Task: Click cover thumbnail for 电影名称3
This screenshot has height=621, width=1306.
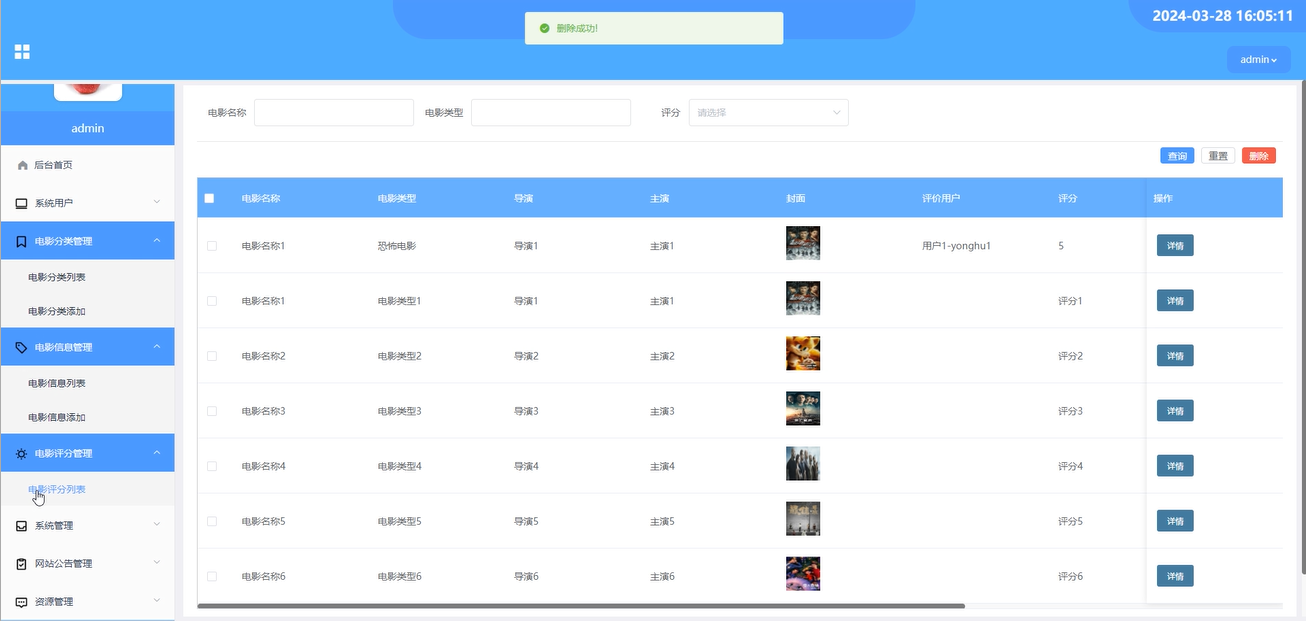Action: click(x=803, y=408)
